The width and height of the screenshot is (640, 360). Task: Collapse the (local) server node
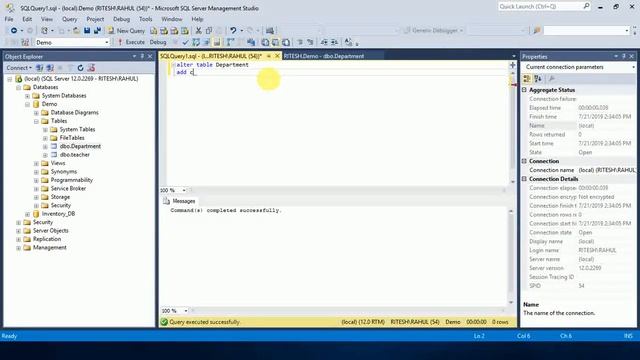(x=10, y=79)
